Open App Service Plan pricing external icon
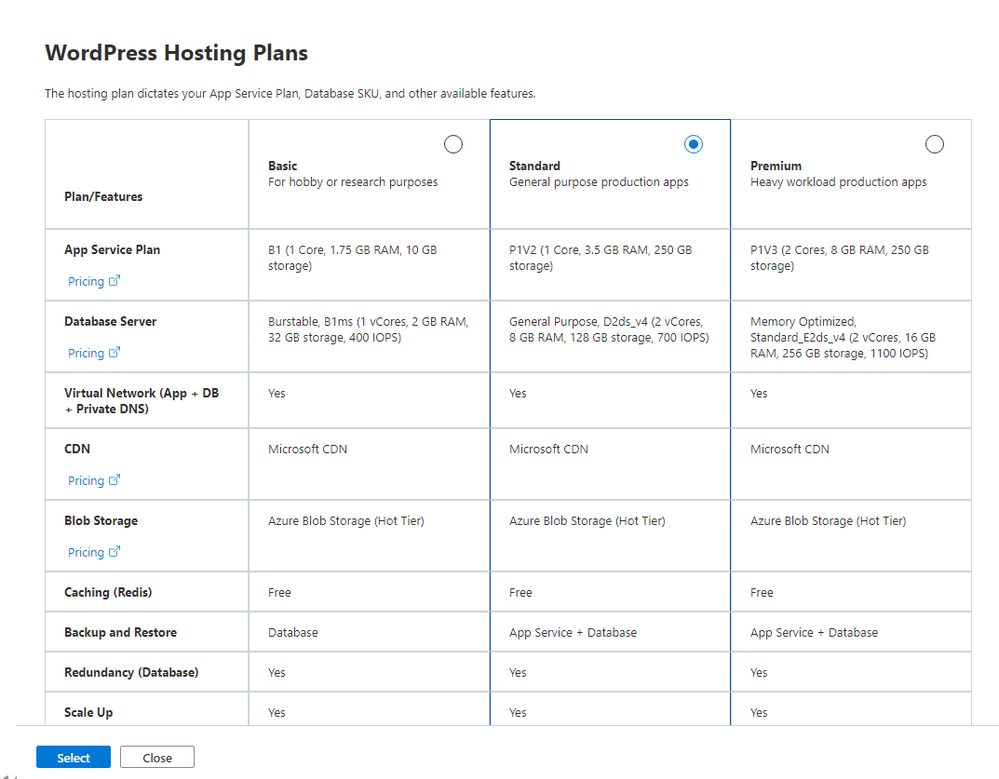The width and height of the screenshot is (999, 779). click(x=114, y=281)
